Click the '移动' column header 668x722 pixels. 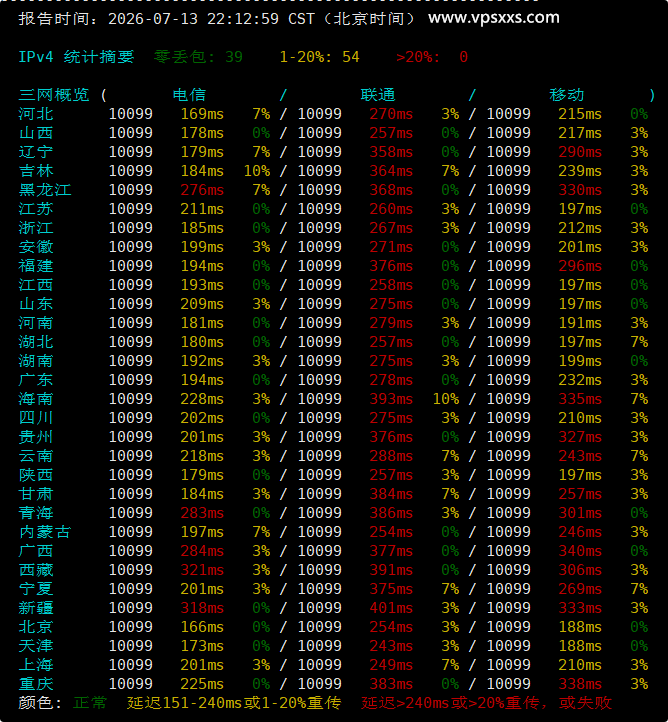tap(566, 95)
